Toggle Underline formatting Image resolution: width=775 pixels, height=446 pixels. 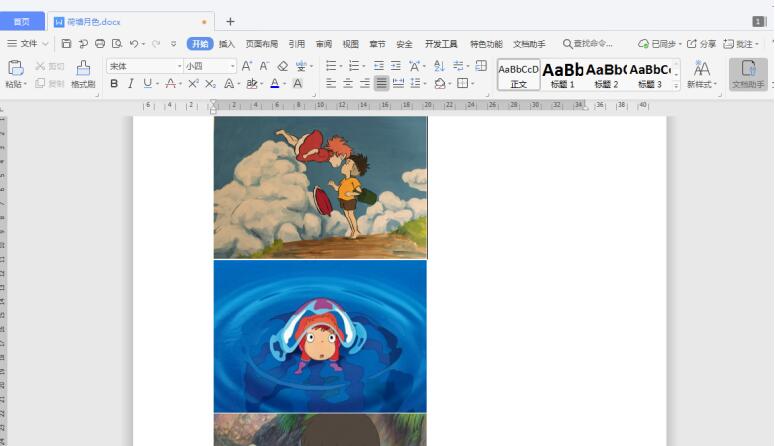click(147, 84)
